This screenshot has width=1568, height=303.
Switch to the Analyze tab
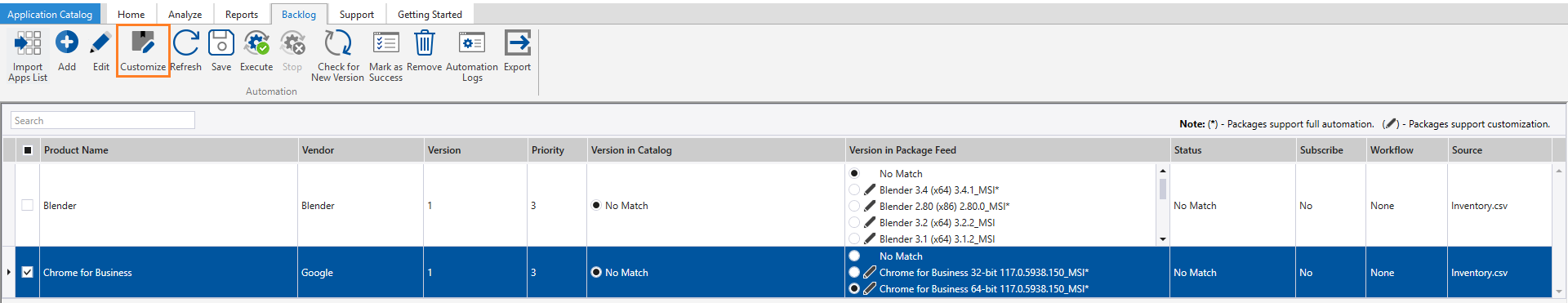185,14
